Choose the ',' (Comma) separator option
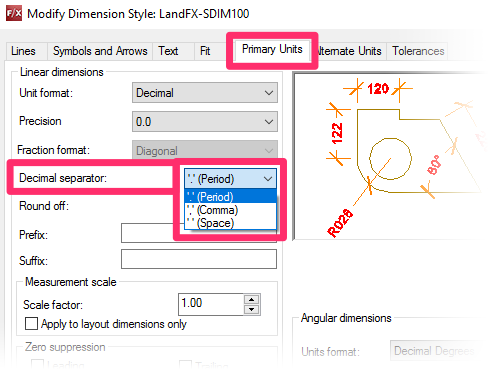491x376 pixels. pos(231,210)
